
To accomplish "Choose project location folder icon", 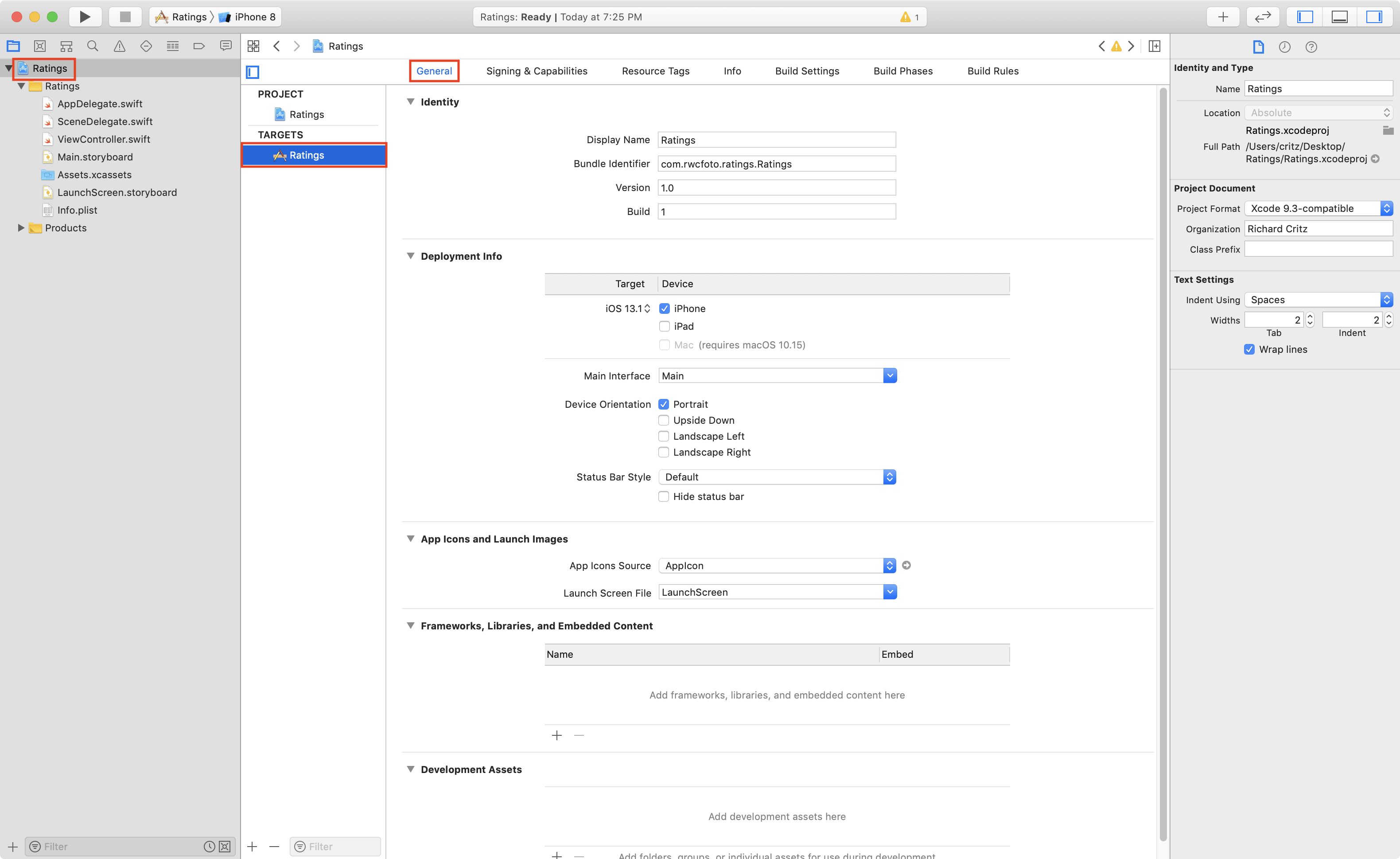I will point(1388,130).
